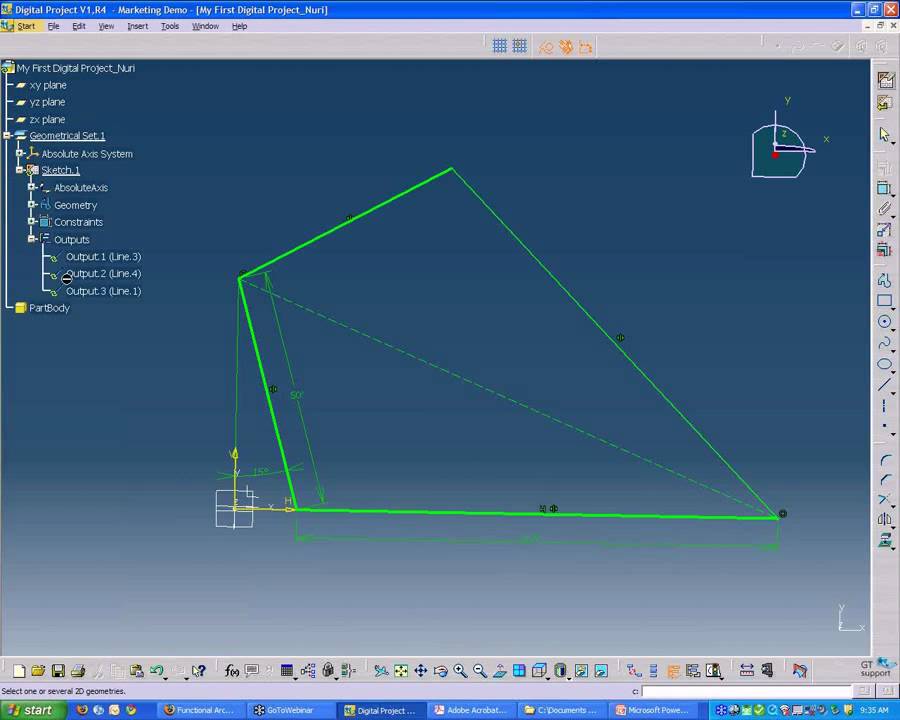
Task: Select the Corner tool
Action: [x=885, y=460]
